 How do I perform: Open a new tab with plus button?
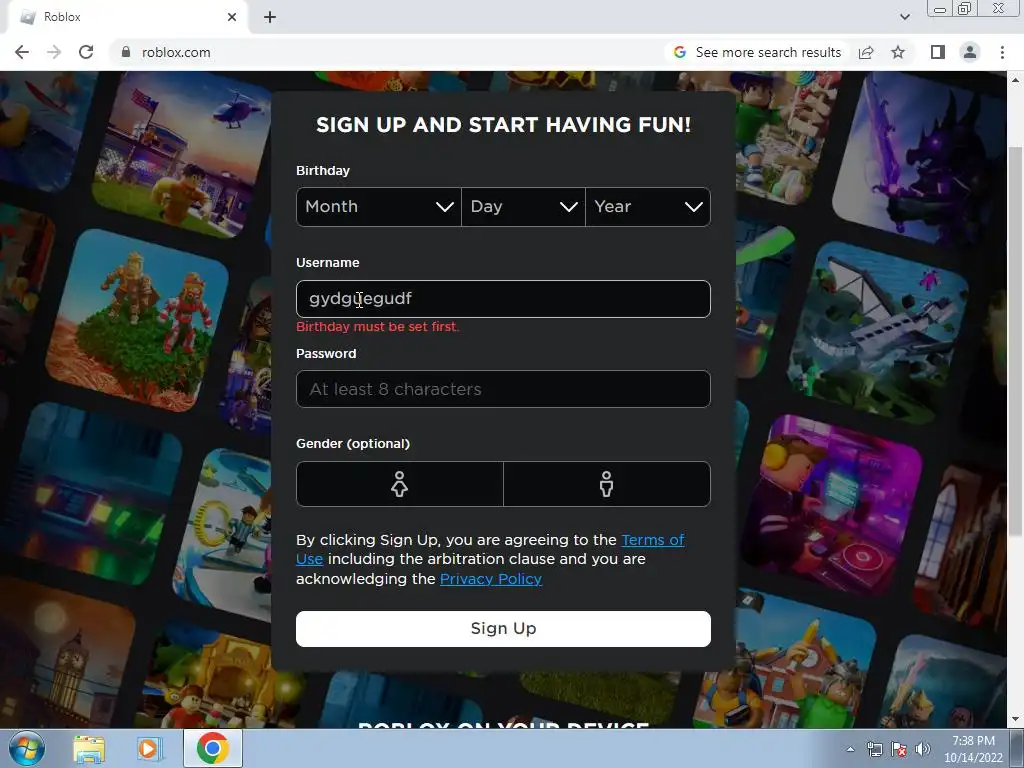(x=270, y=18)
